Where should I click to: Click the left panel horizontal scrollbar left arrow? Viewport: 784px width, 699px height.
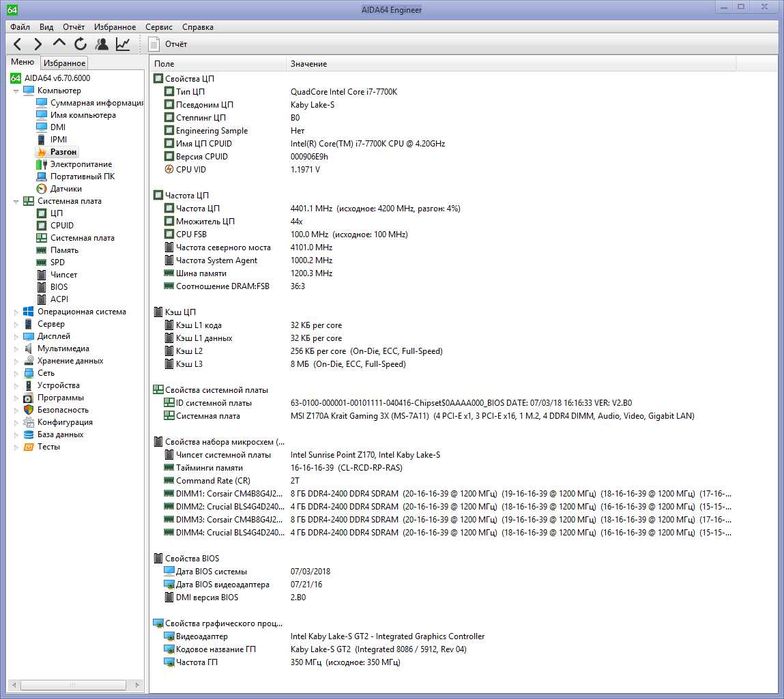click(14, 684)
